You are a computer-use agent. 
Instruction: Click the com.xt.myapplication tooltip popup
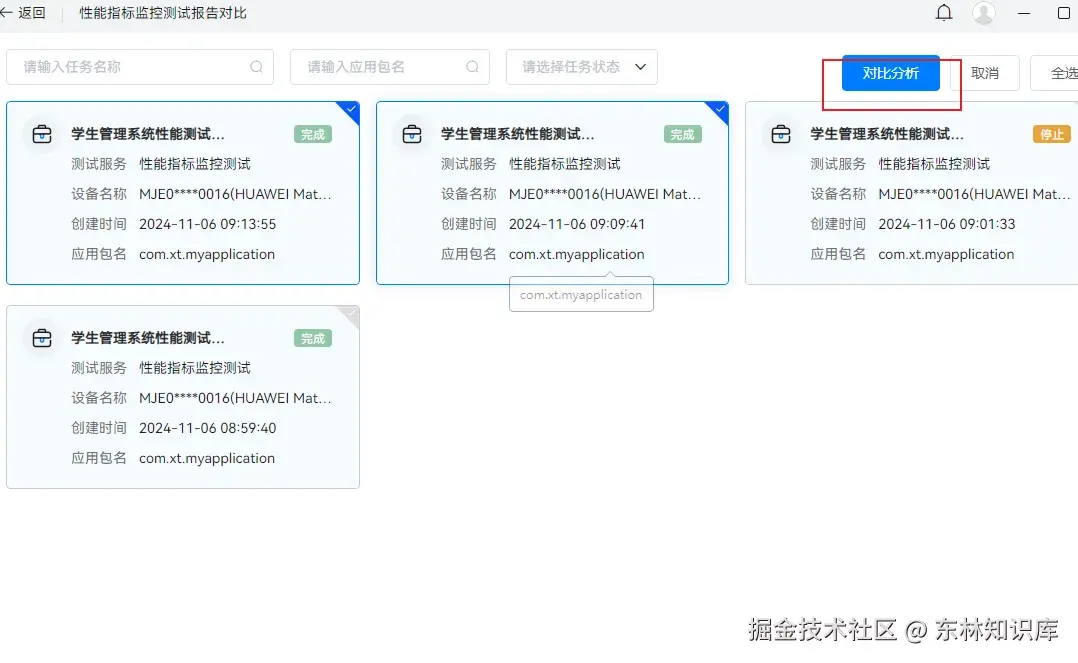581,294
